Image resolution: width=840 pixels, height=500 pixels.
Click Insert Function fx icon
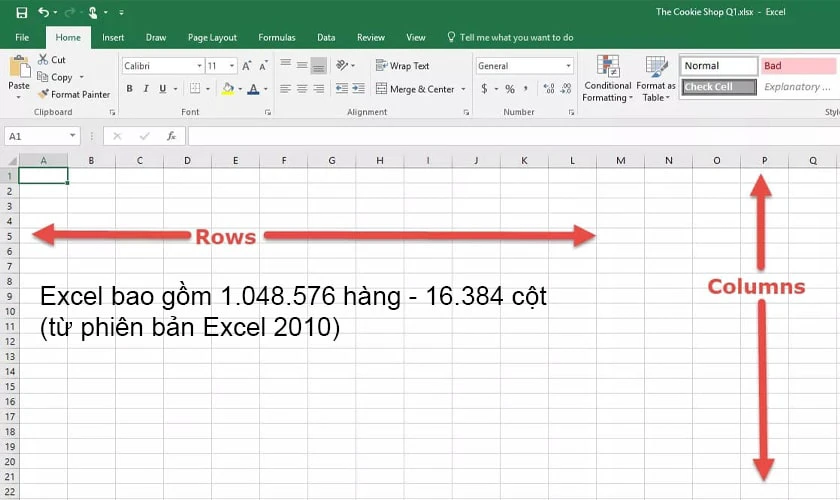pyautogui.click(x=171, y=136)
